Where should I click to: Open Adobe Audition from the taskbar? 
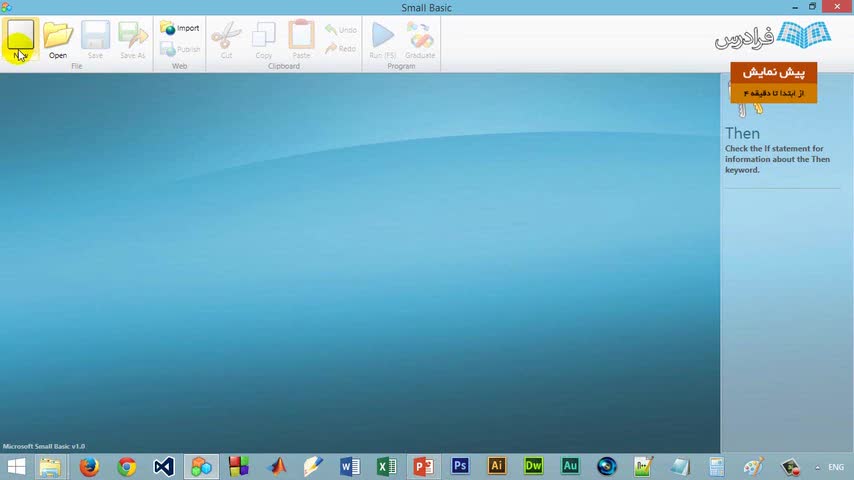click(570, 466)
